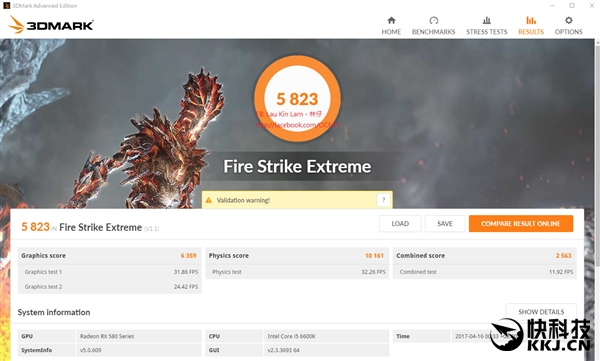This screenshot has height=361, width=600.
Task: Click Physics test value 32.26 FPS
Action: coord(373,272)
